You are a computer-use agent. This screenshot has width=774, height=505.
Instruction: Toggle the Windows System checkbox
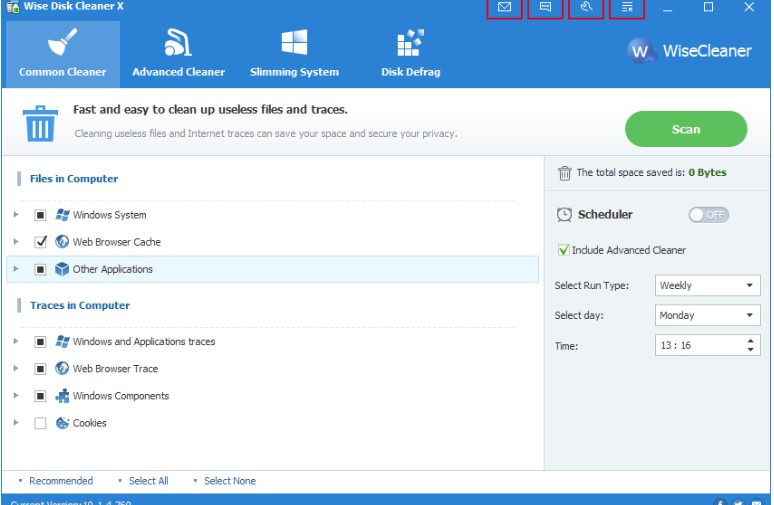[40, 215]
